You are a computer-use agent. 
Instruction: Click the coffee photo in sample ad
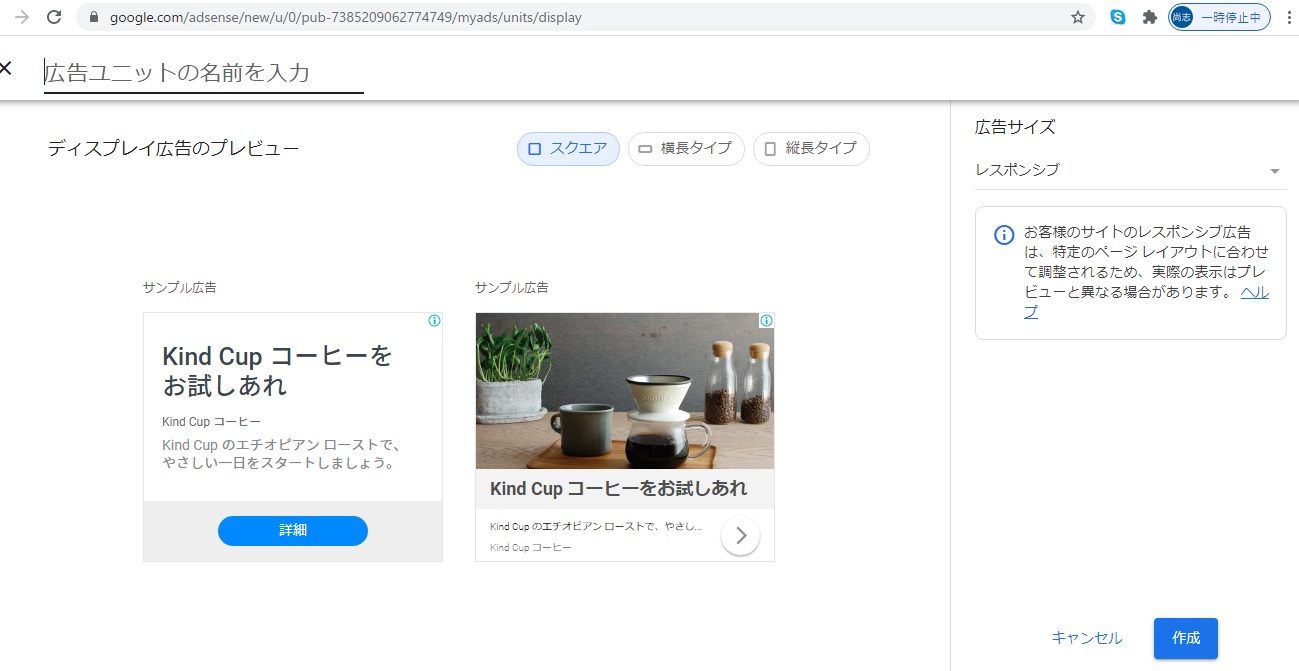pos(625,391)
